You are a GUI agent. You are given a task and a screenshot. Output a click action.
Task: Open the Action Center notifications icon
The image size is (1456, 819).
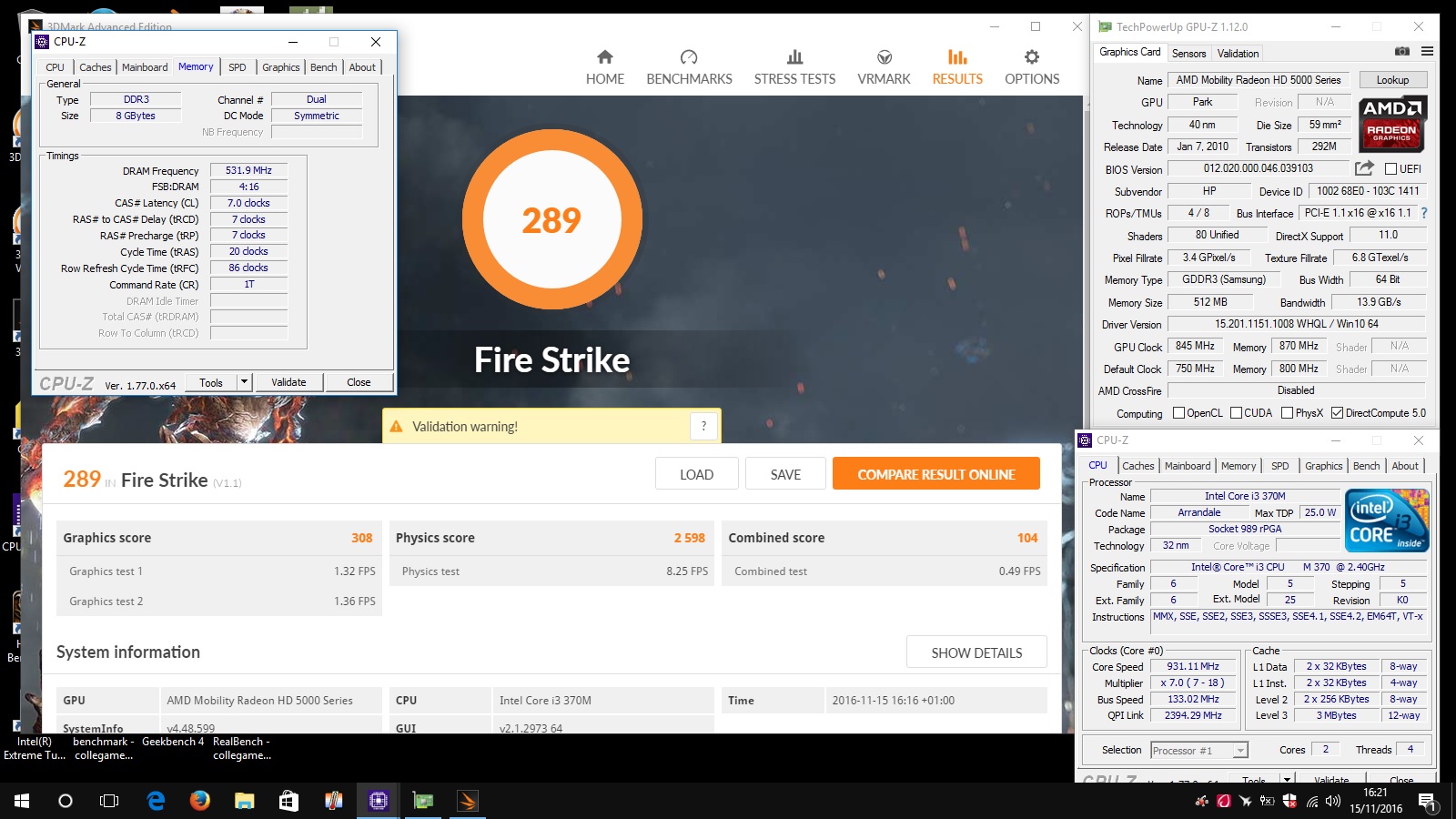tap(1428, 802)
